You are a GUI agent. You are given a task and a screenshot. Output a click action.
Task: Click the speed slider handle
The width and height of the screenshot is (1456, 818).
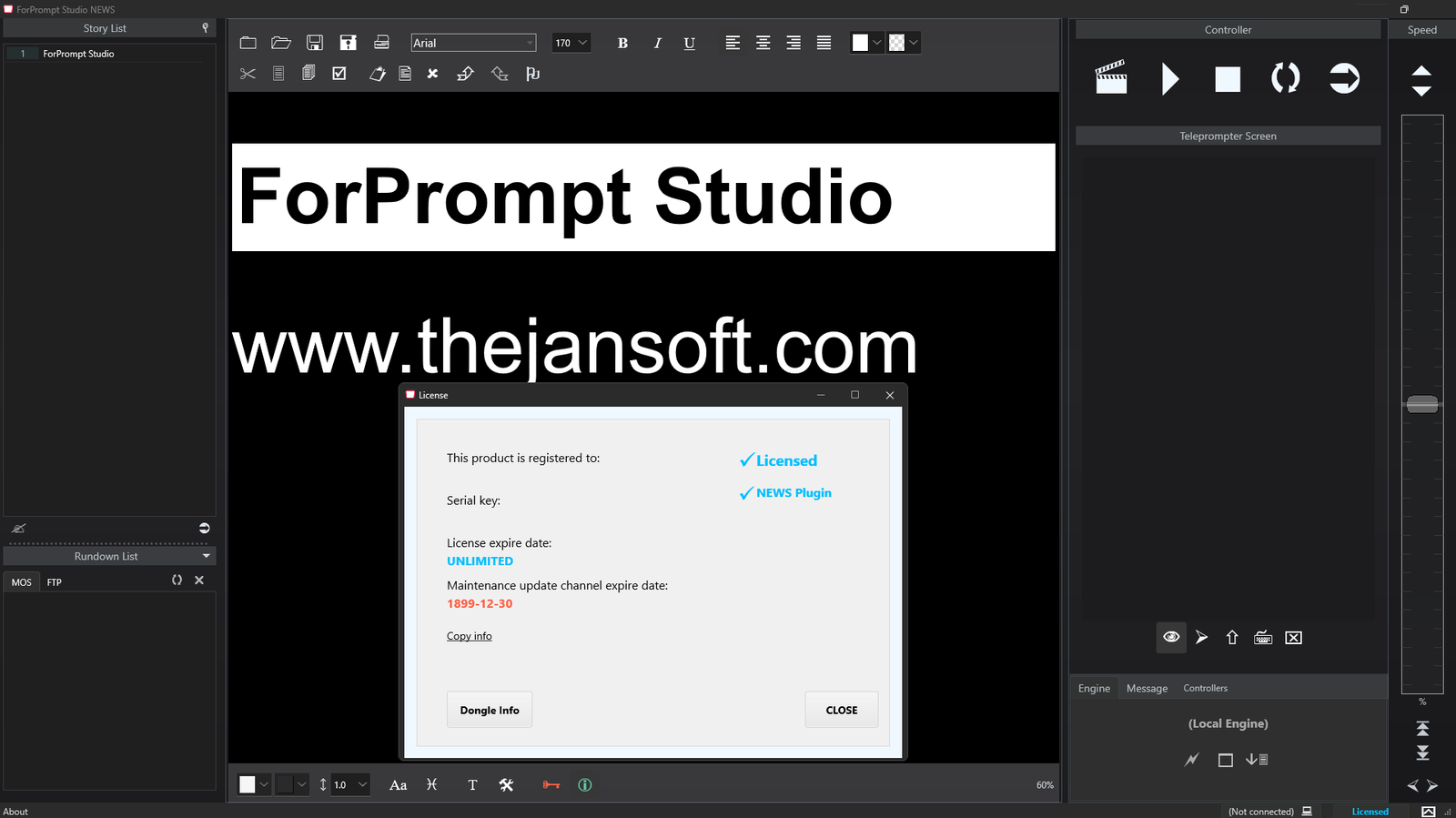click(1422, 404)
